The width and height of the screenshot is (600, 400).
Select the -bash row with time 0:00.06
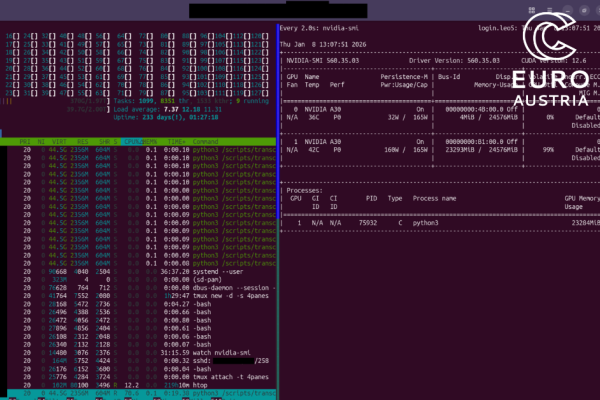142,337
